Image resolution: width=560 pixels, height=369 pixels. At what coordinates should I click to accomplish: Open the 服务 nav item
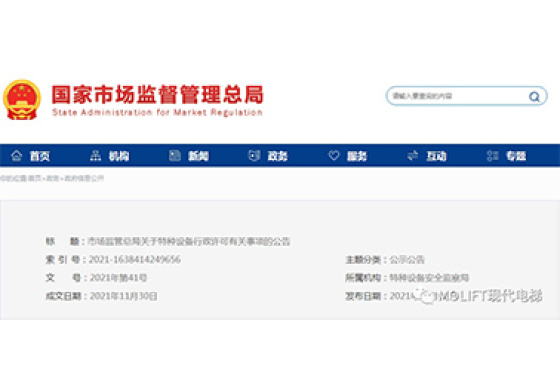pyautogui.click(x=357, y=156)
